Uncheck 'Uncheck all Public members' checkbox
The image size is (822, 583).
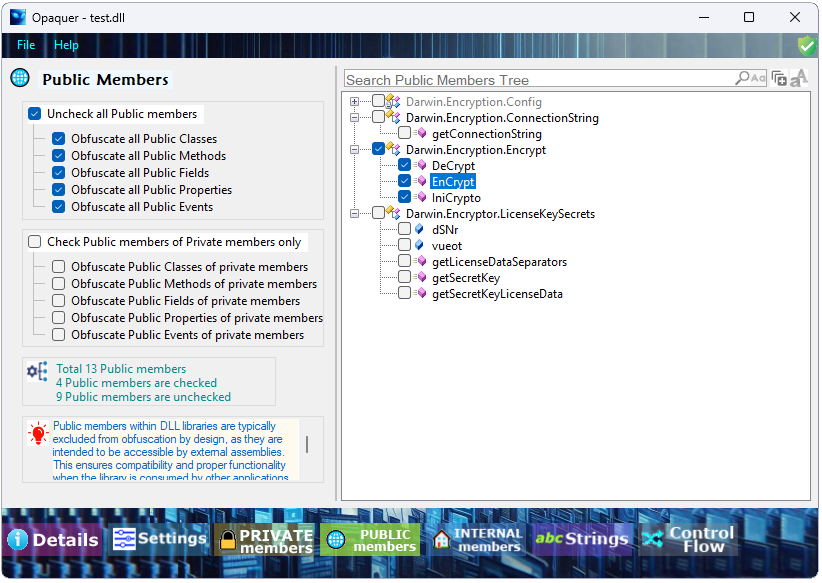35,114
